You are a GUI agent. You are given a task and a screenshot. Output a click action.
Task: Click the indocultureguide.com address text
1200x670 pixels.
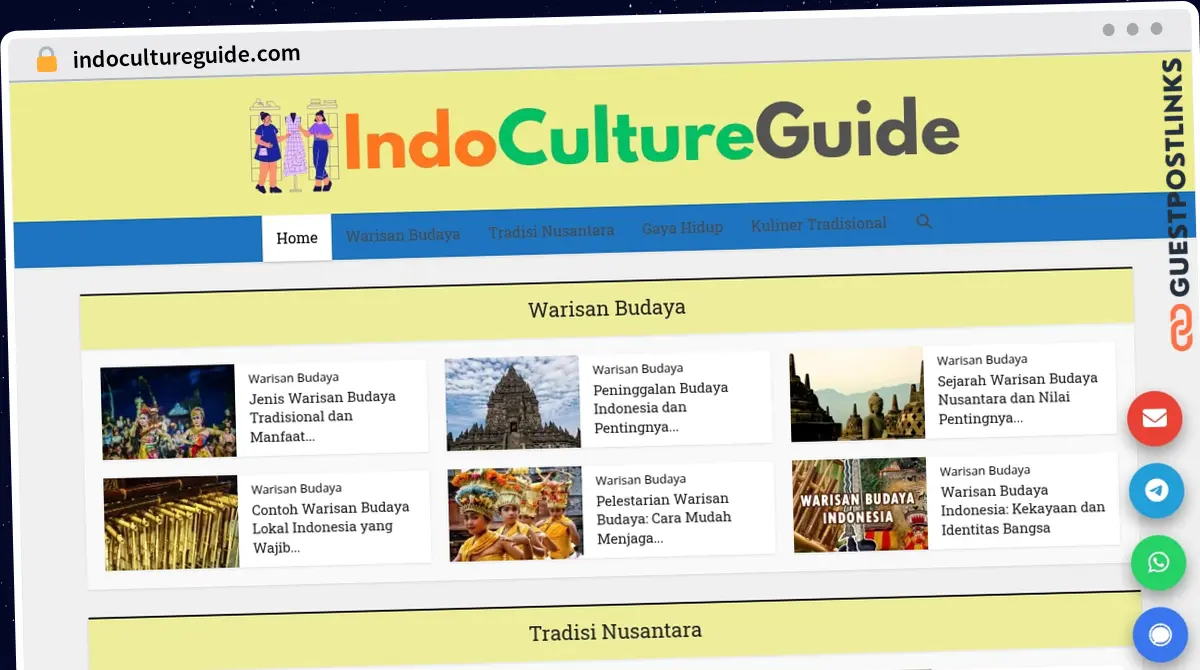click(186, 56)
